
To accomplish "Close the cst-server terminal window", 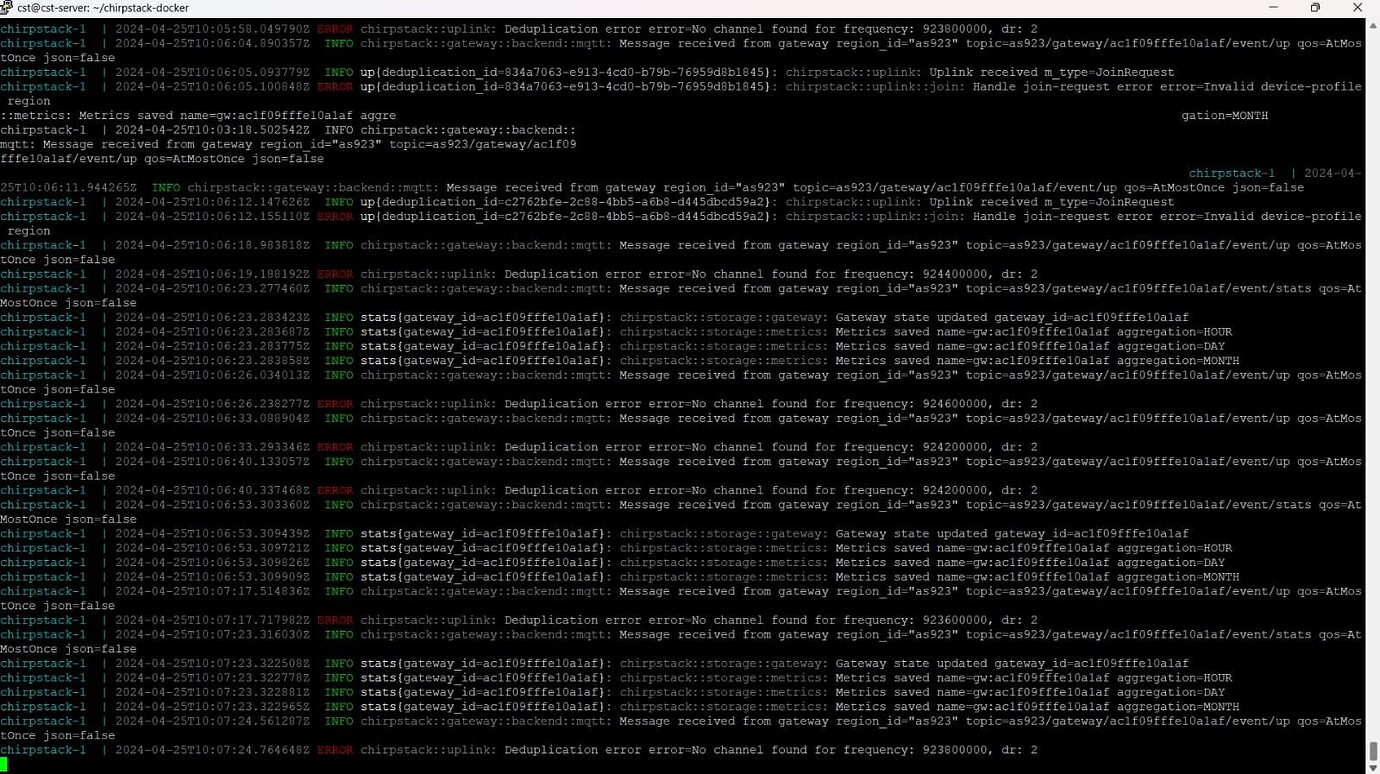I will (1357, 7).
